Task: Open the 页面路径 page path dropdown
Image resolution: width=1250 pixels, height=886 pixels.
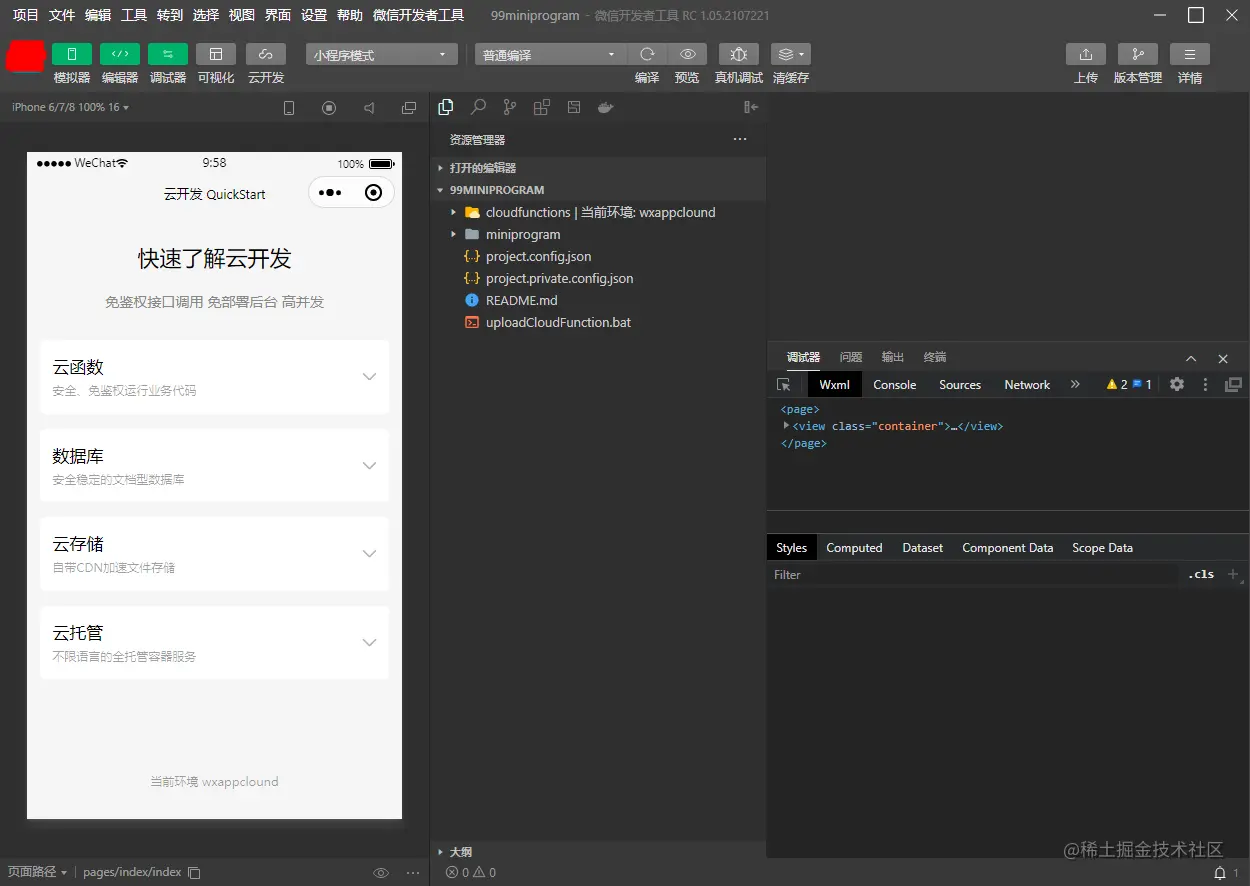Action: tap(37, 872)
